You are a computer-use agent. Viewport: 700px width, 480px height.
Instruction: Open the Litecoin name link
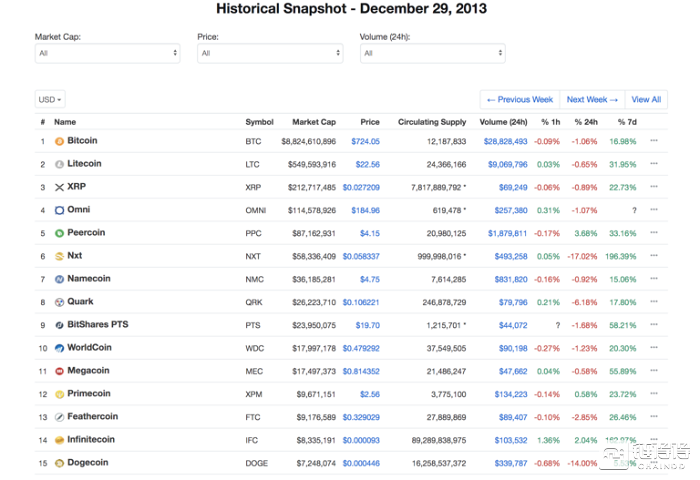coord(84,163)
